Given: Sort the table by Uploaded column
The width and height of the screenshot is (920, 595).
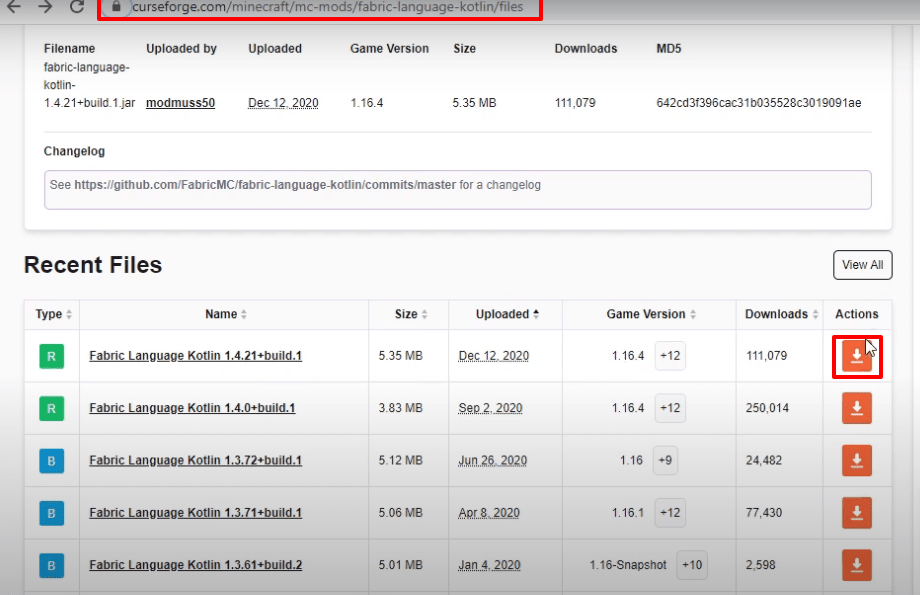Looking at the screenshot, I should coord(507,314).
